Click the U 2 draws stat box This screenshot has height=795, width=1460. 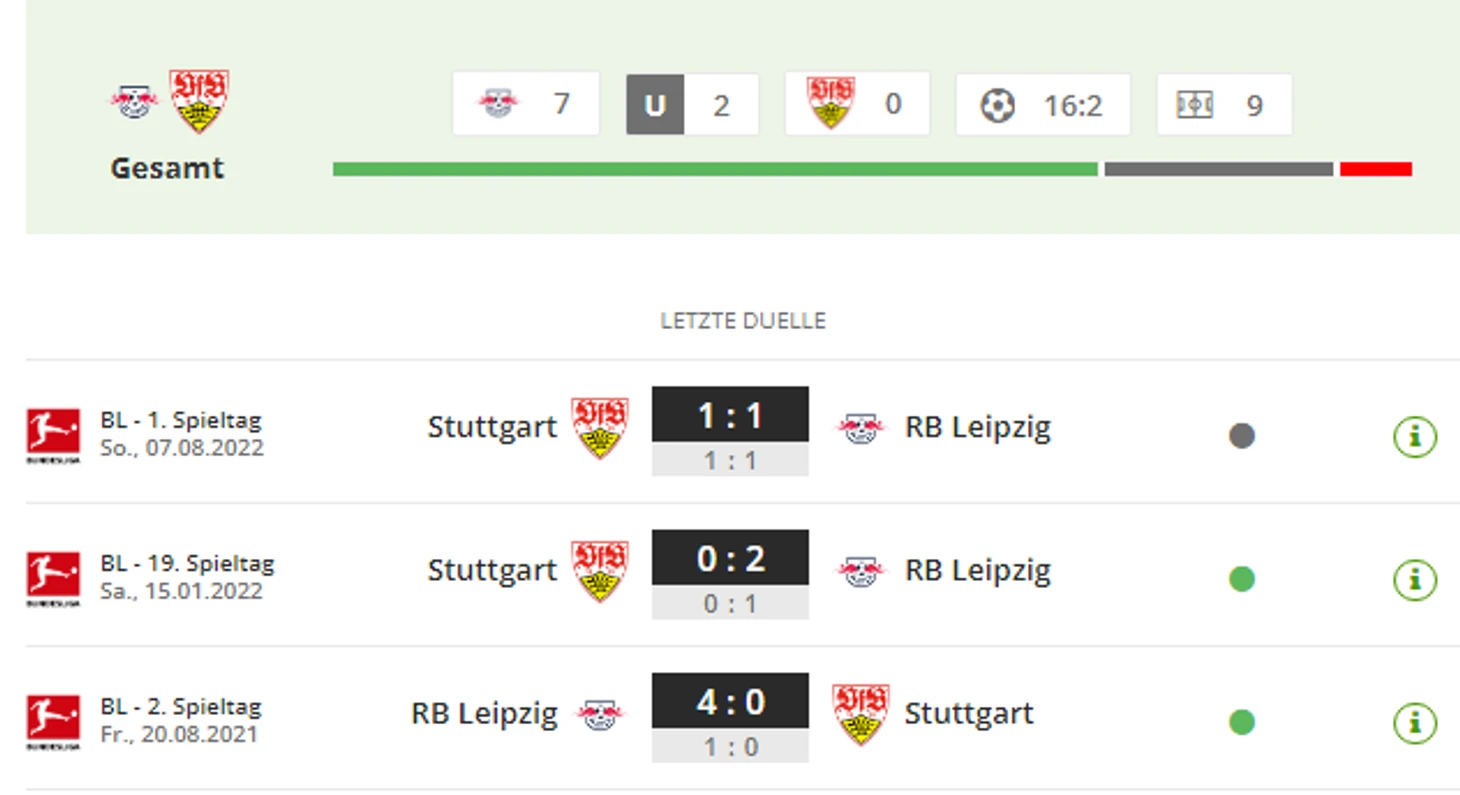[x=692, y=104]
